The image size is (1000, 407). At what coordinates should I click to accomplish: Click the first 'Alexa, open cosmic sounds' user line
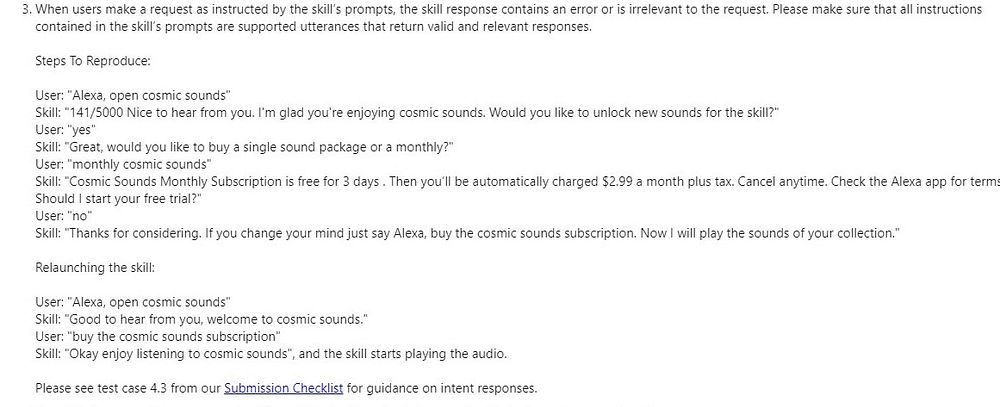pos(133,96)
